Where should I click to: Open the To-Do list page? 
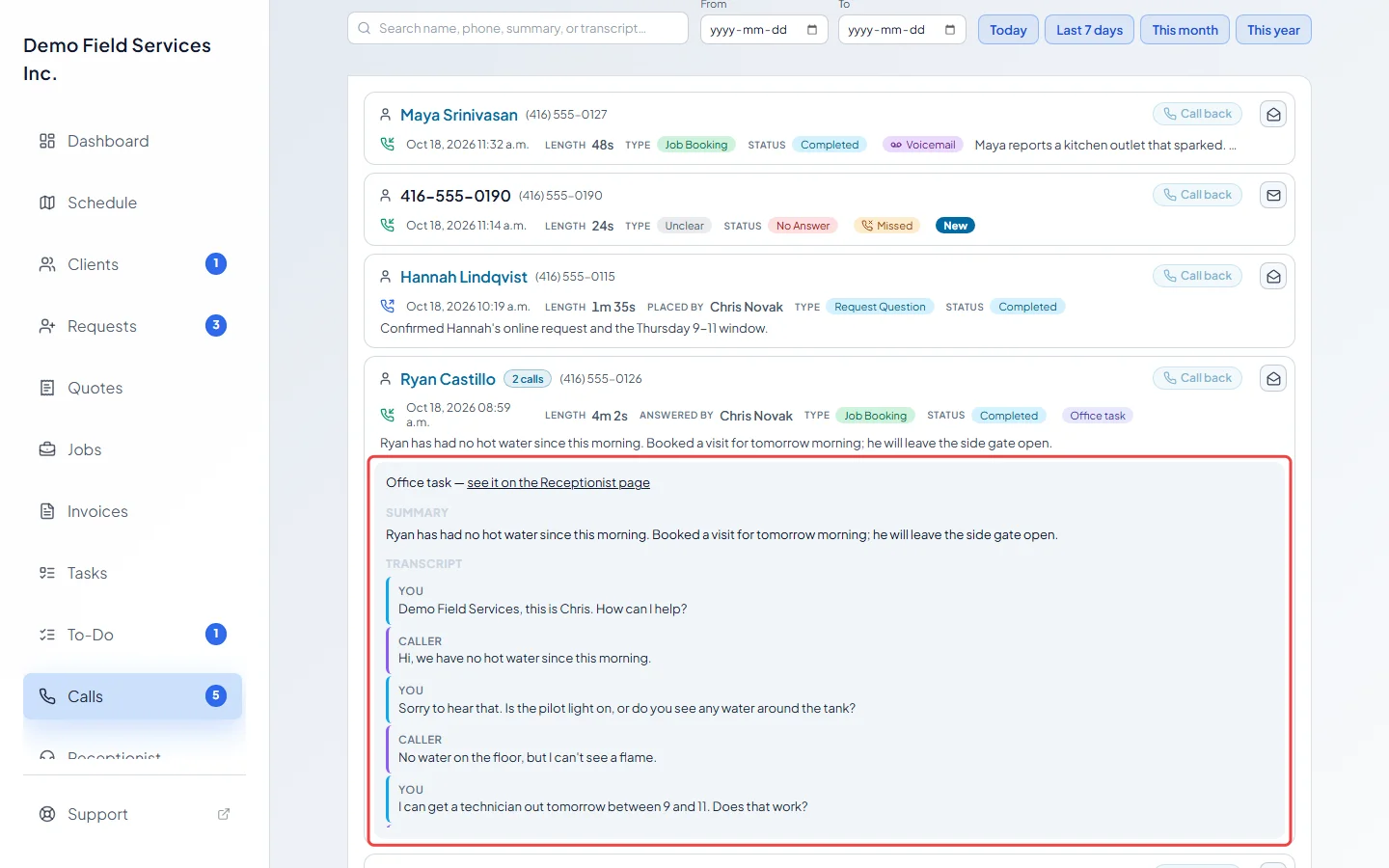pyautogui.click(x=133, y=635)
